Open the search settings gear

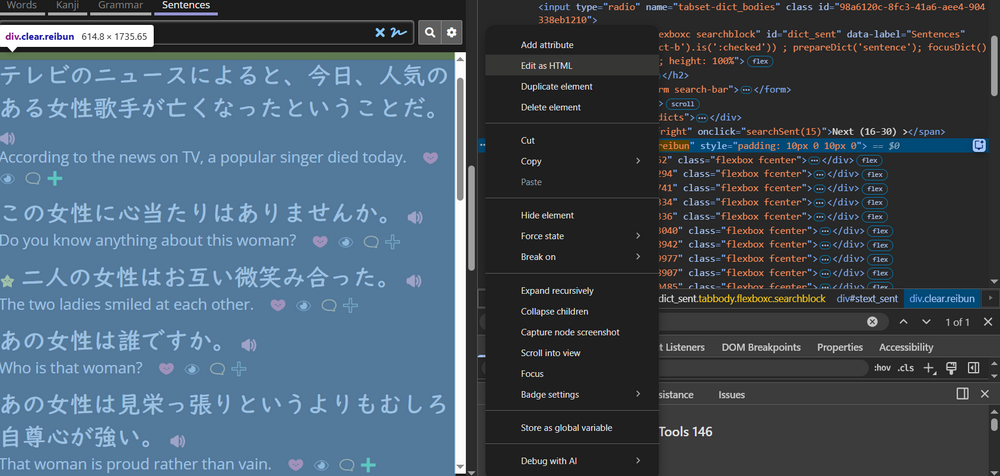[x=452, y=33]
